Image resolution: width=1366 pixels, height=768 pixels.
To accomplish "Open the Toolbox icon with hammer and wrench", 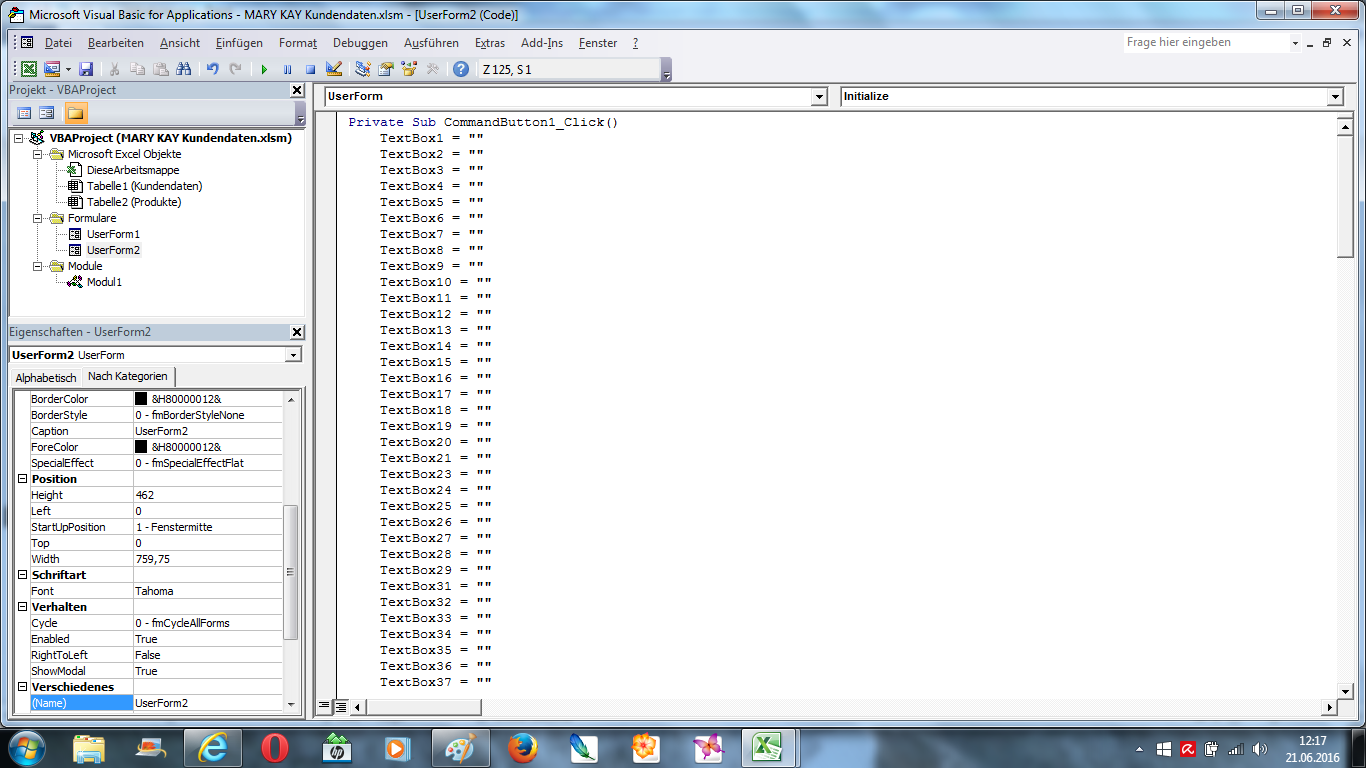I will point(432,69).
